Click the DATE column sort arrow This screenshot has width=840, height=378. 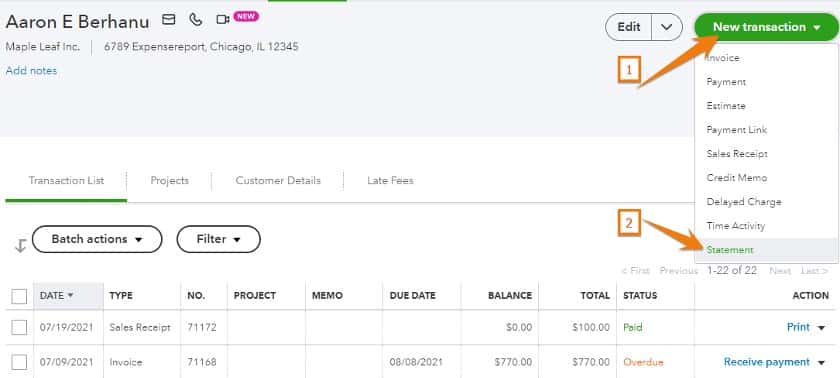70,295
